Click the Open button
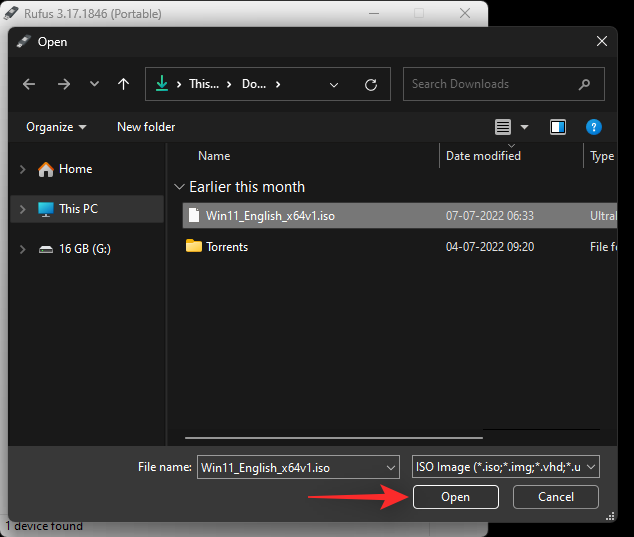Screen dimensions: 634x537 [x=456, y=497]
